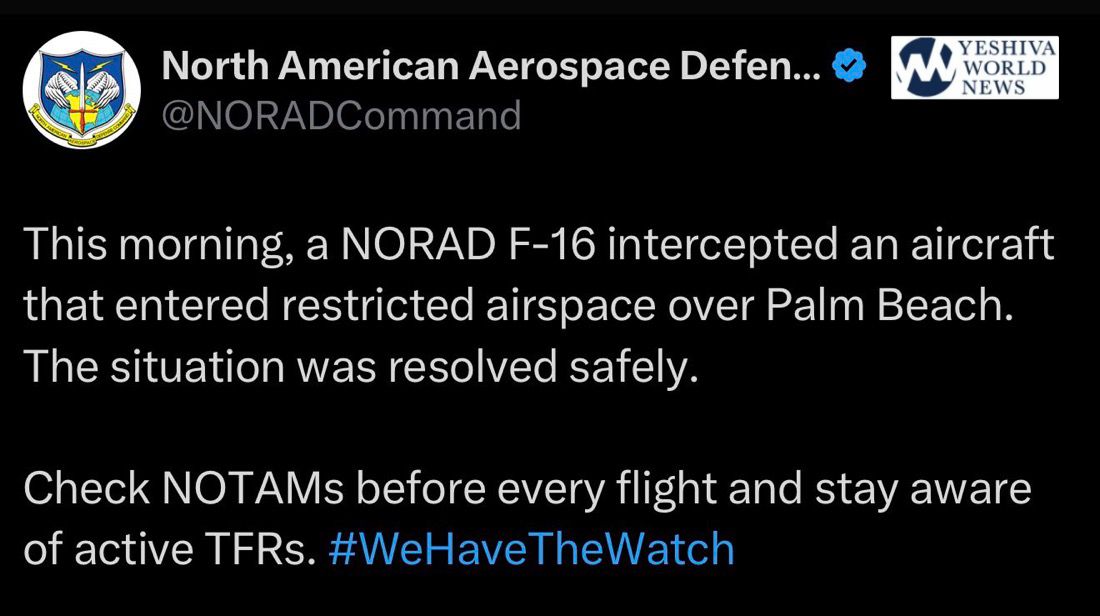Open the North American Aerospace Defen... display name
Screen dimensions: 1100x616
(x=491, y=68)
